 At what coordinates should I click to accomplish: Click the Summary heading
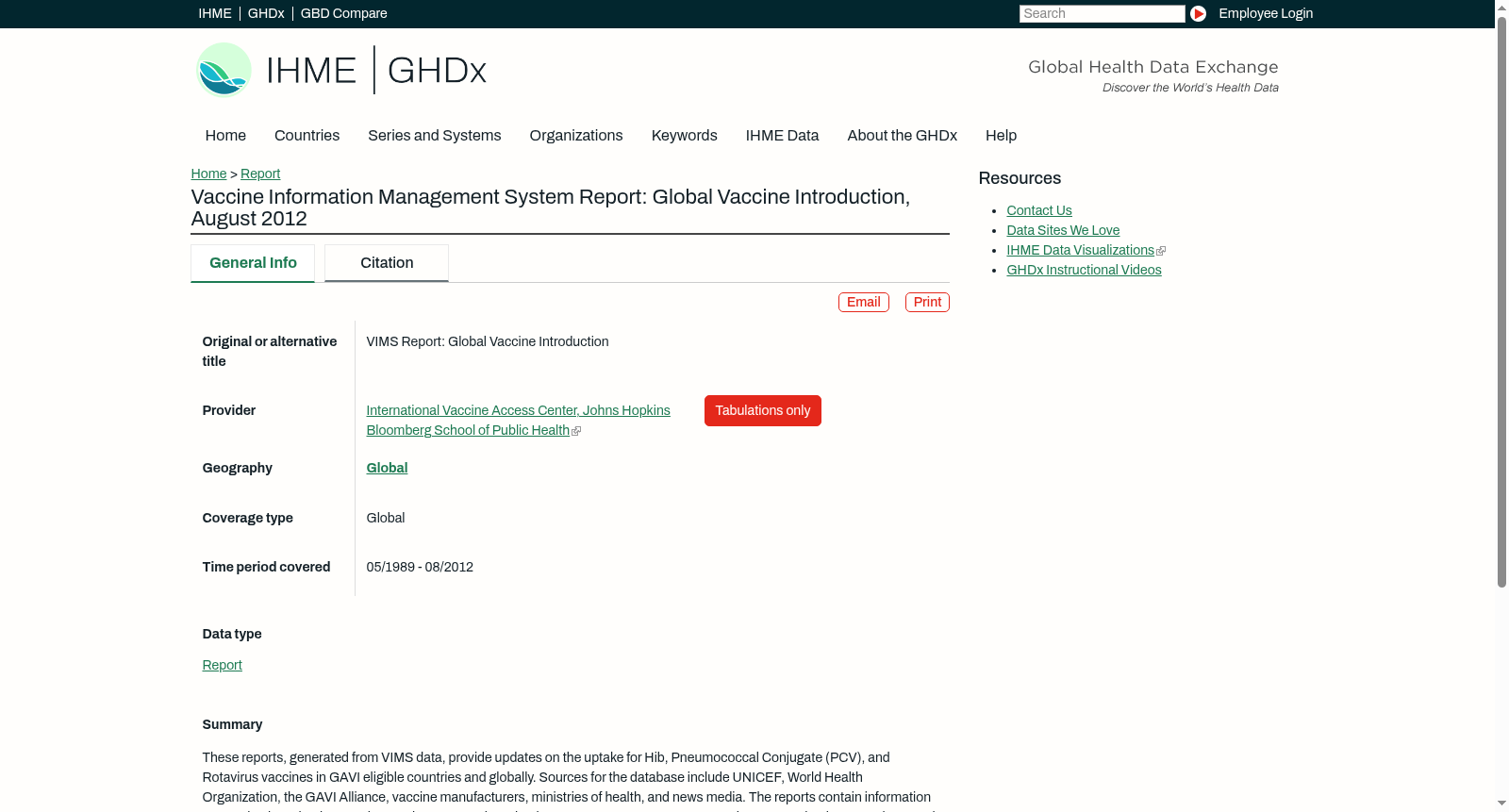[232, 724]
